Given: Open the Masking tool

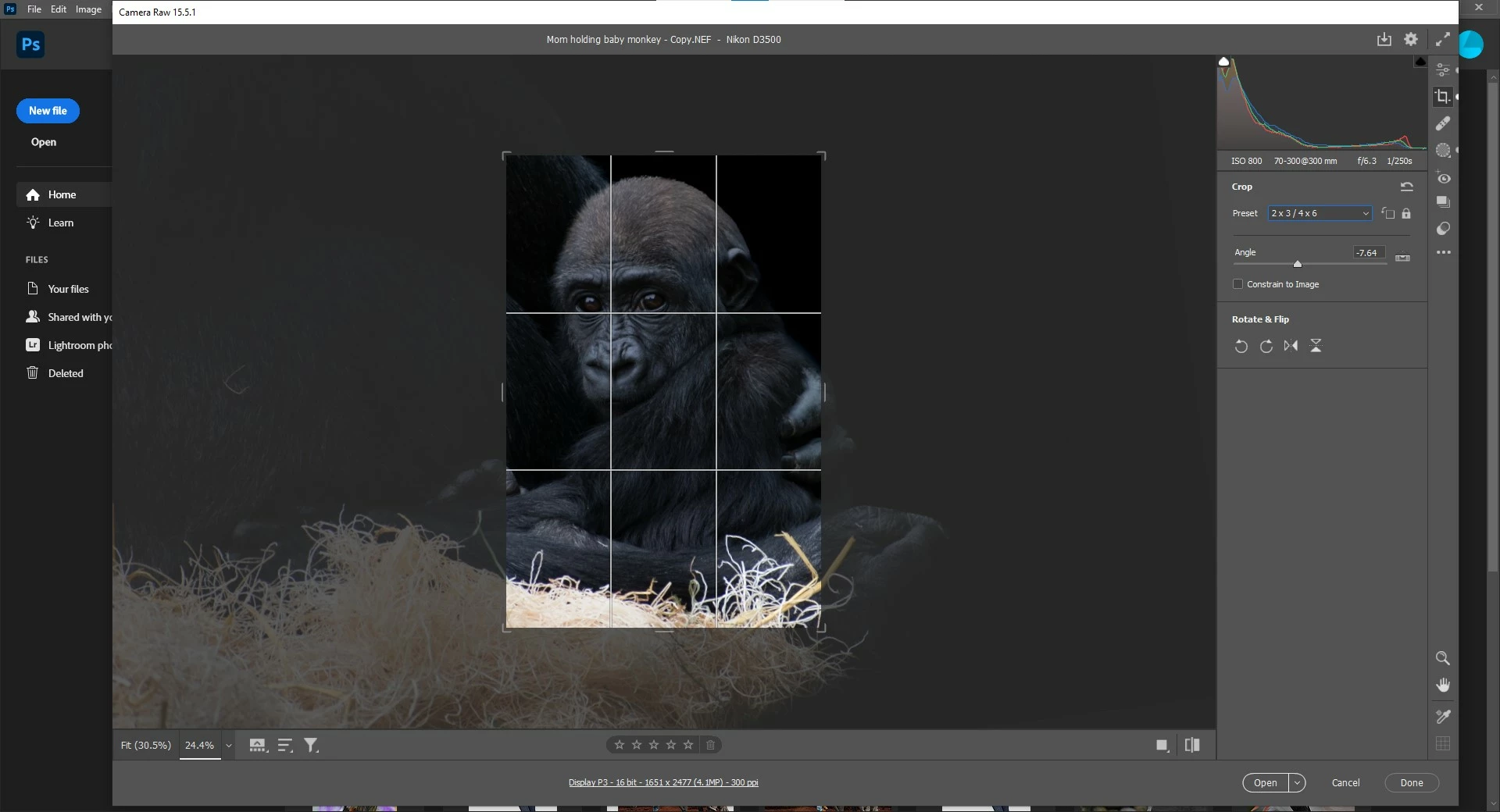Looking at the screenshot, I should (1443, 150).
